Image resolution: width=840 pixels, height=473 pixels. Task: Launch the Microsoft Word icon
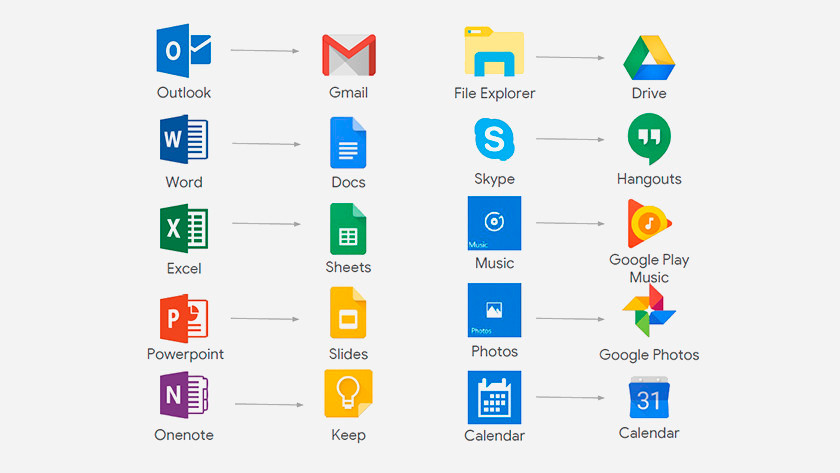[183, 141]
